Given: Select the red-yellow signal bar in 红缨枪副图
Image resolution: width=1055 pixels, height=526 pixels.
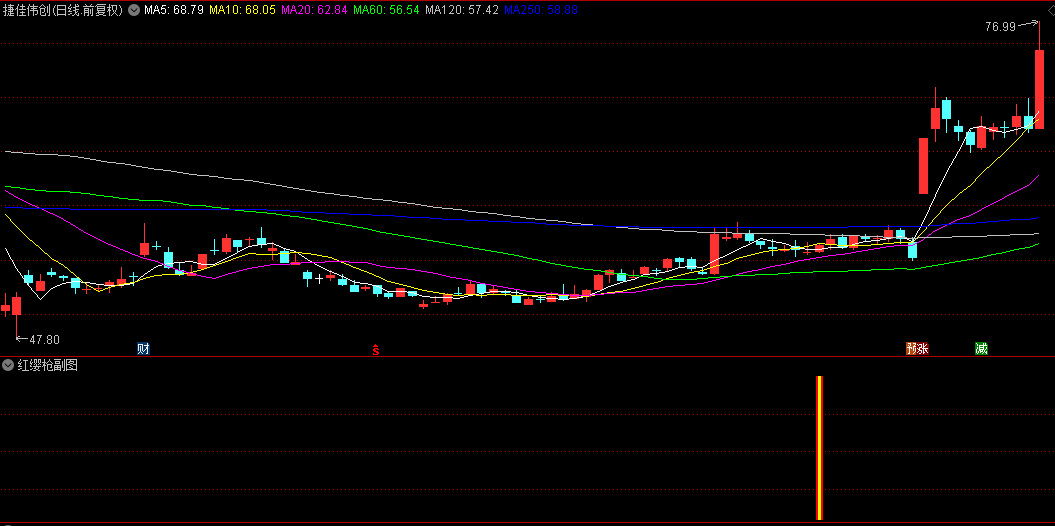Looking at the screenshot, I should tap(820, 447).
